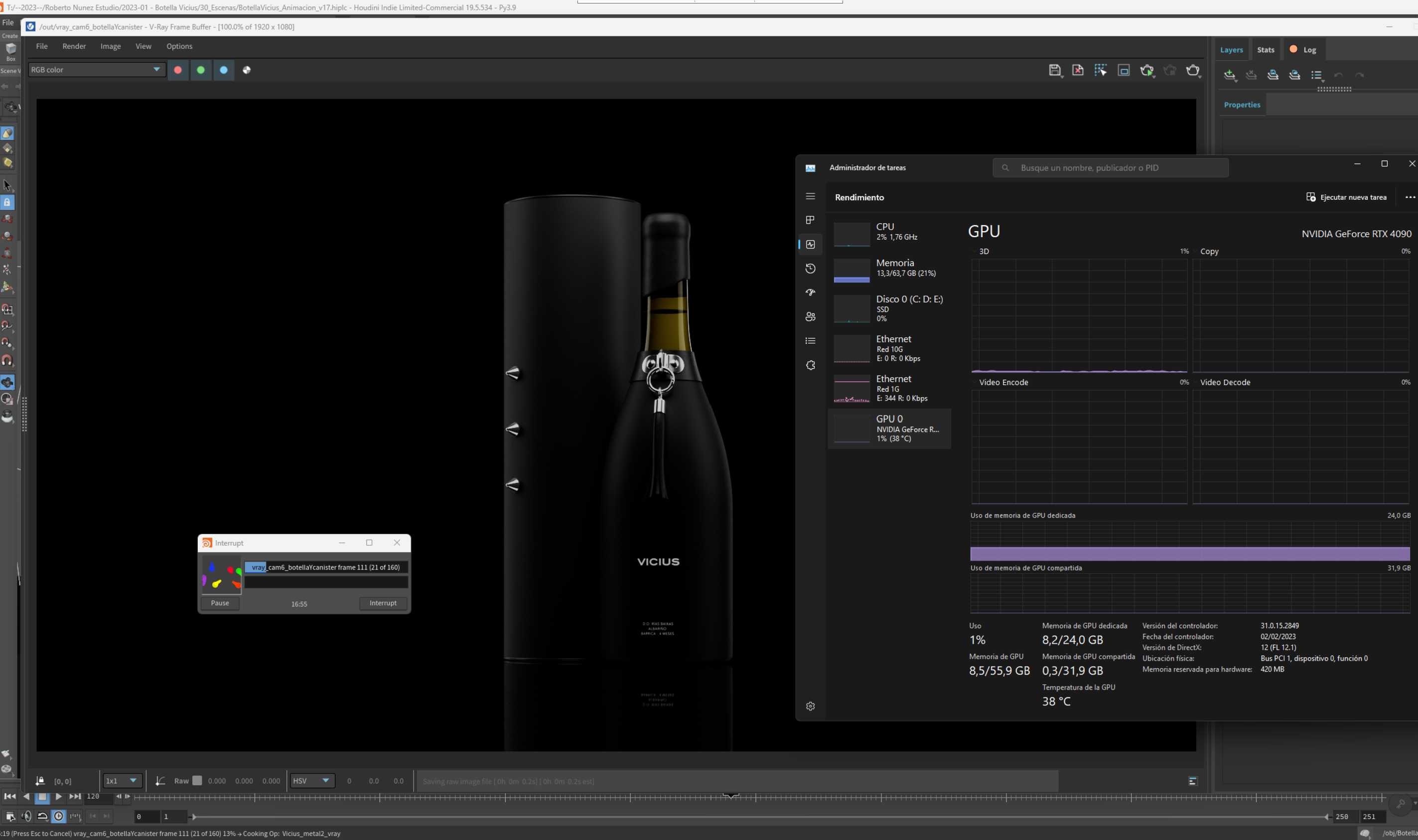Toggle the curve icon left of Raw
This screenshot has height=840, width=1418.
tap(160, 781)
